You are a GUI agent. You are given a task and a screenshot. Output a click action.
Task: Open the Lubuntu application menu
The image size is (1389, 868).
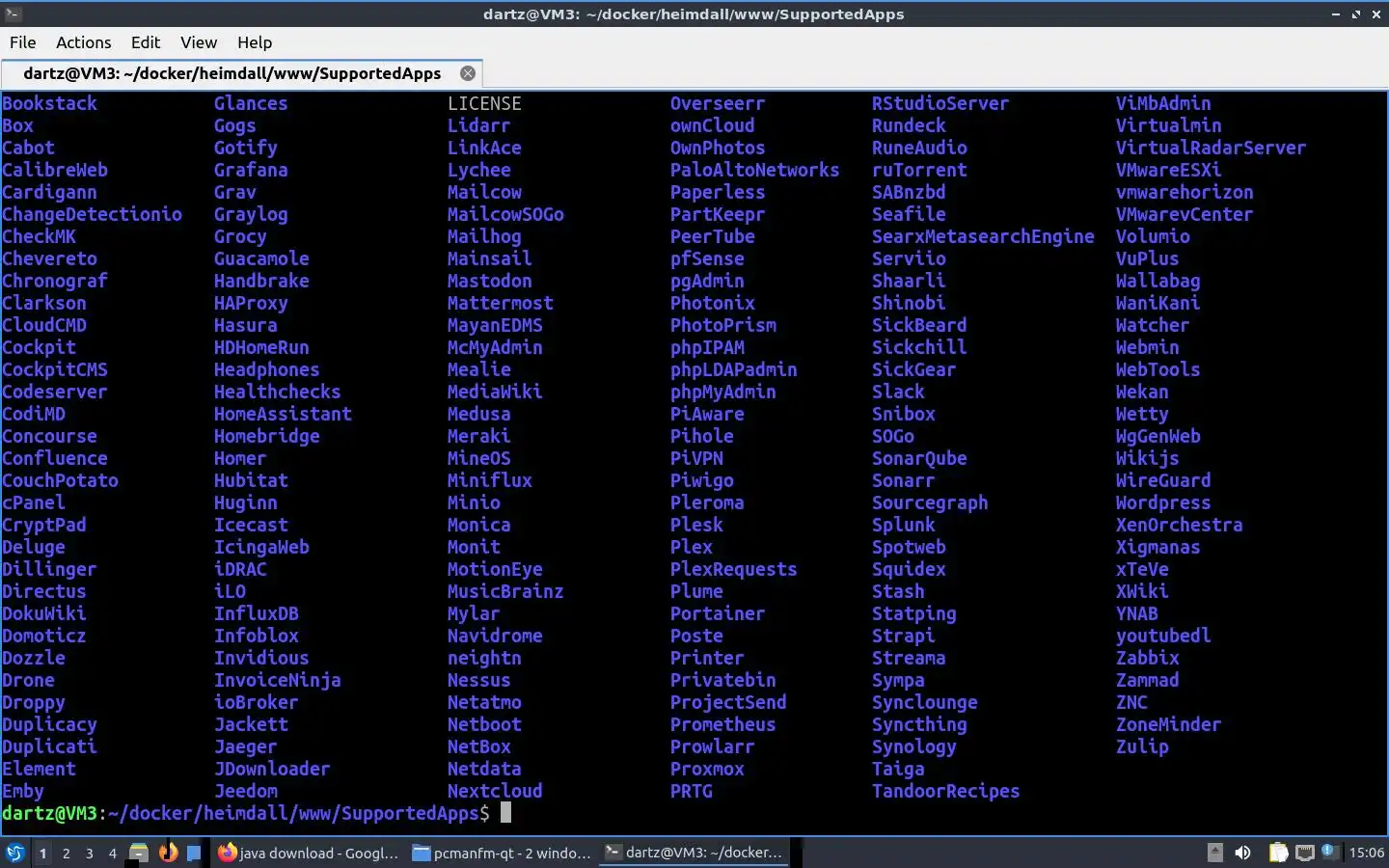click(15, 853)
